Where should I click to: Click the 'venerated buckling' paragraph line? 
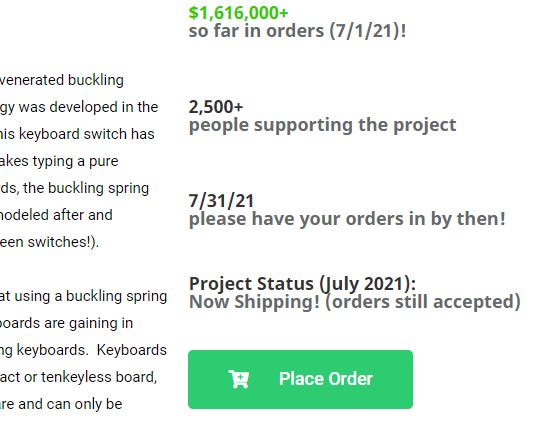point(62,80)
